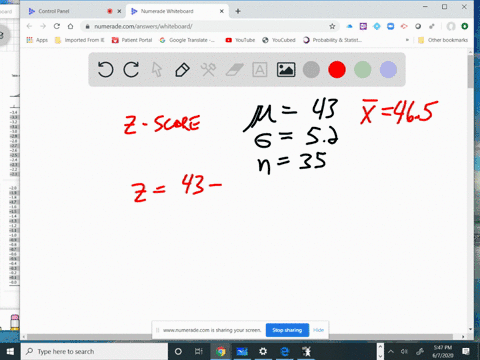The image size is (480, 360).
Task: Click Stop sharing button
Action: point(287,330)
